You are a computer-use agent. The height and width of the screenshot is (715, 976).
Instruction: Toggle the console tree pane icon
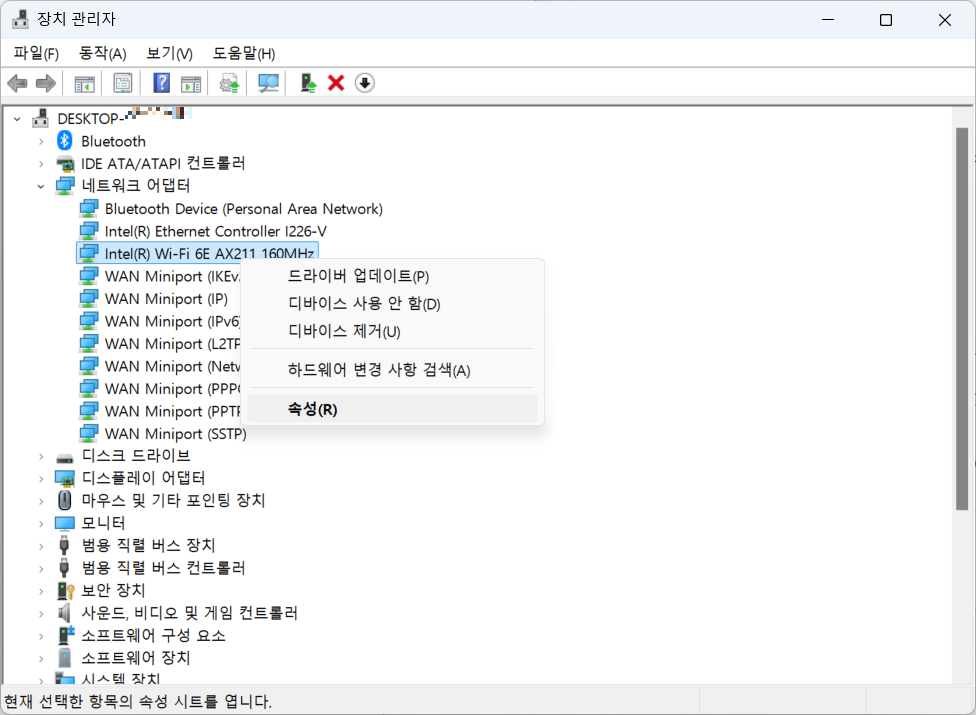click(x=84, y=83)
